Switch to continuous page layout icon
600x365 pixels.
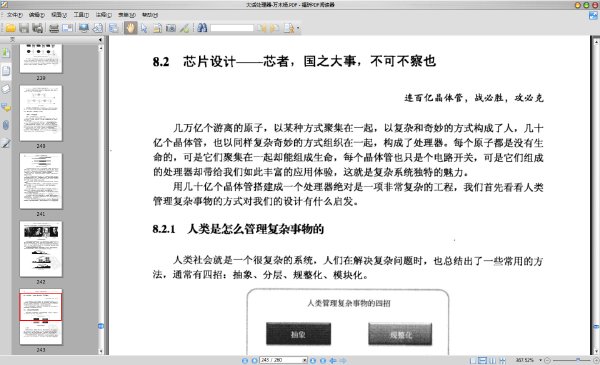(x=483, y=360)
